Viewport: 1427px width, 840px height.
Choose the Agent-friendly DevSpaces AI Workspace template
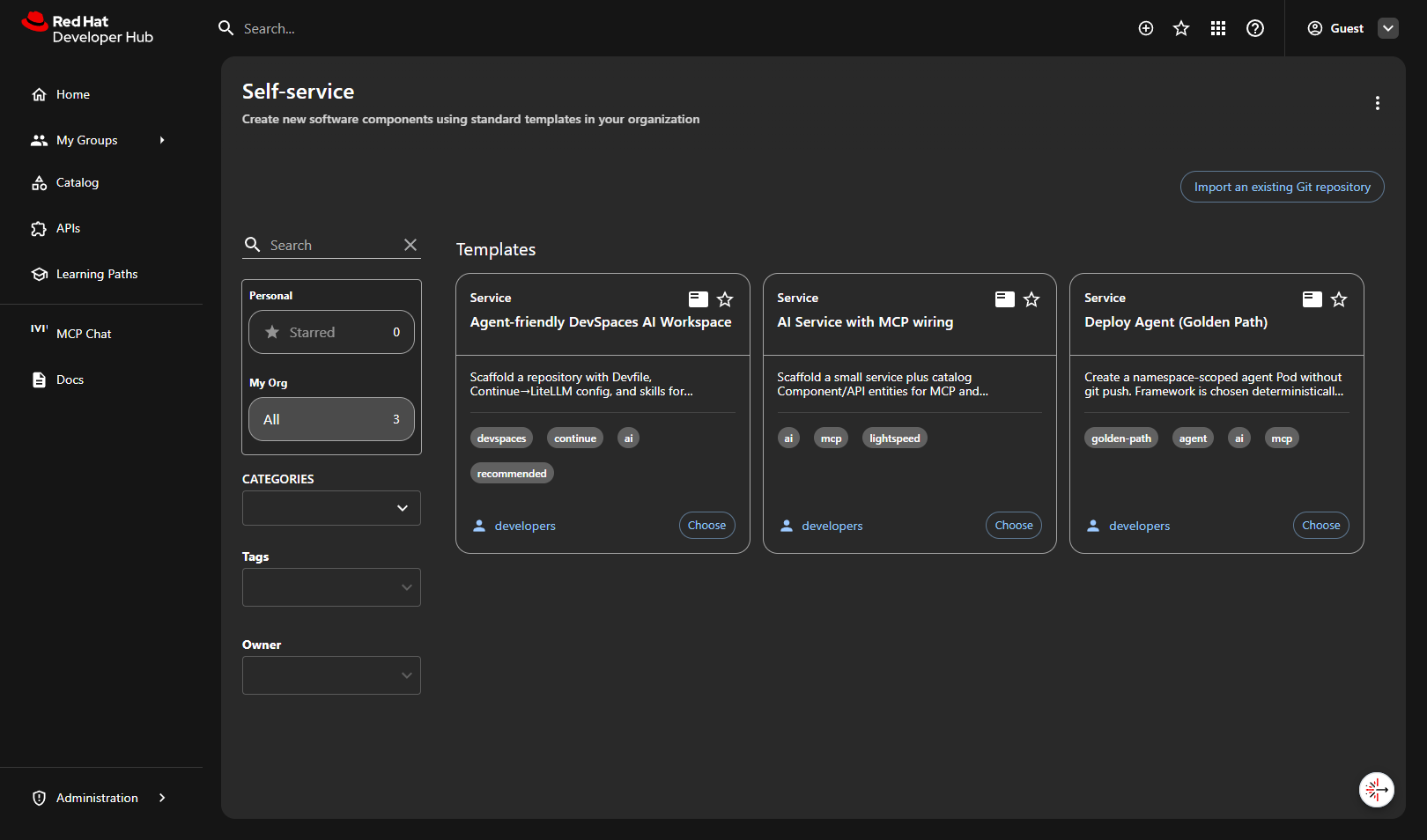click(x=706, y=525)
